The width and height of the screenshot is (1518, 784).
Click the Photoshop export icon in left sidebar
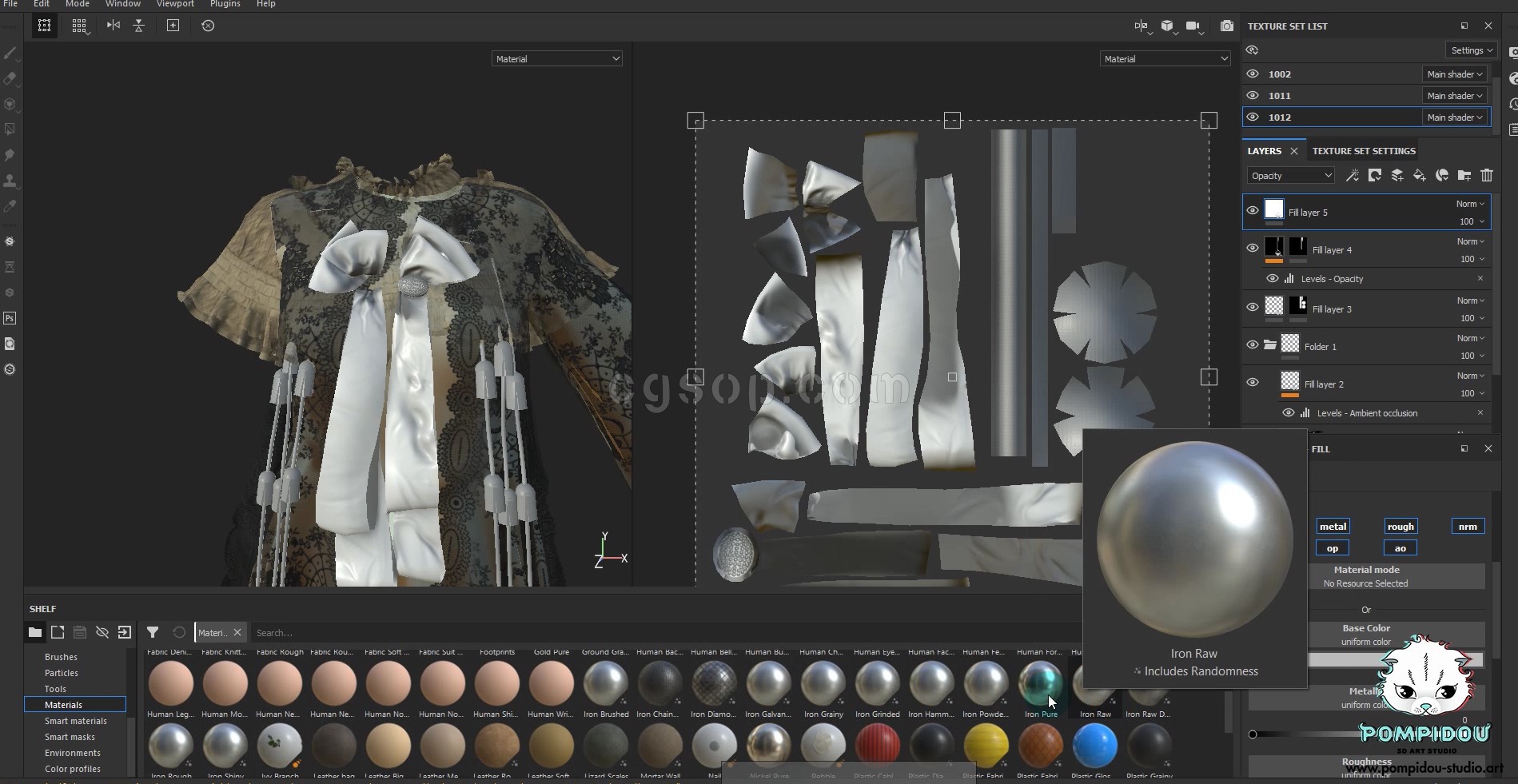pyautogui.click(x=10, y=318)
